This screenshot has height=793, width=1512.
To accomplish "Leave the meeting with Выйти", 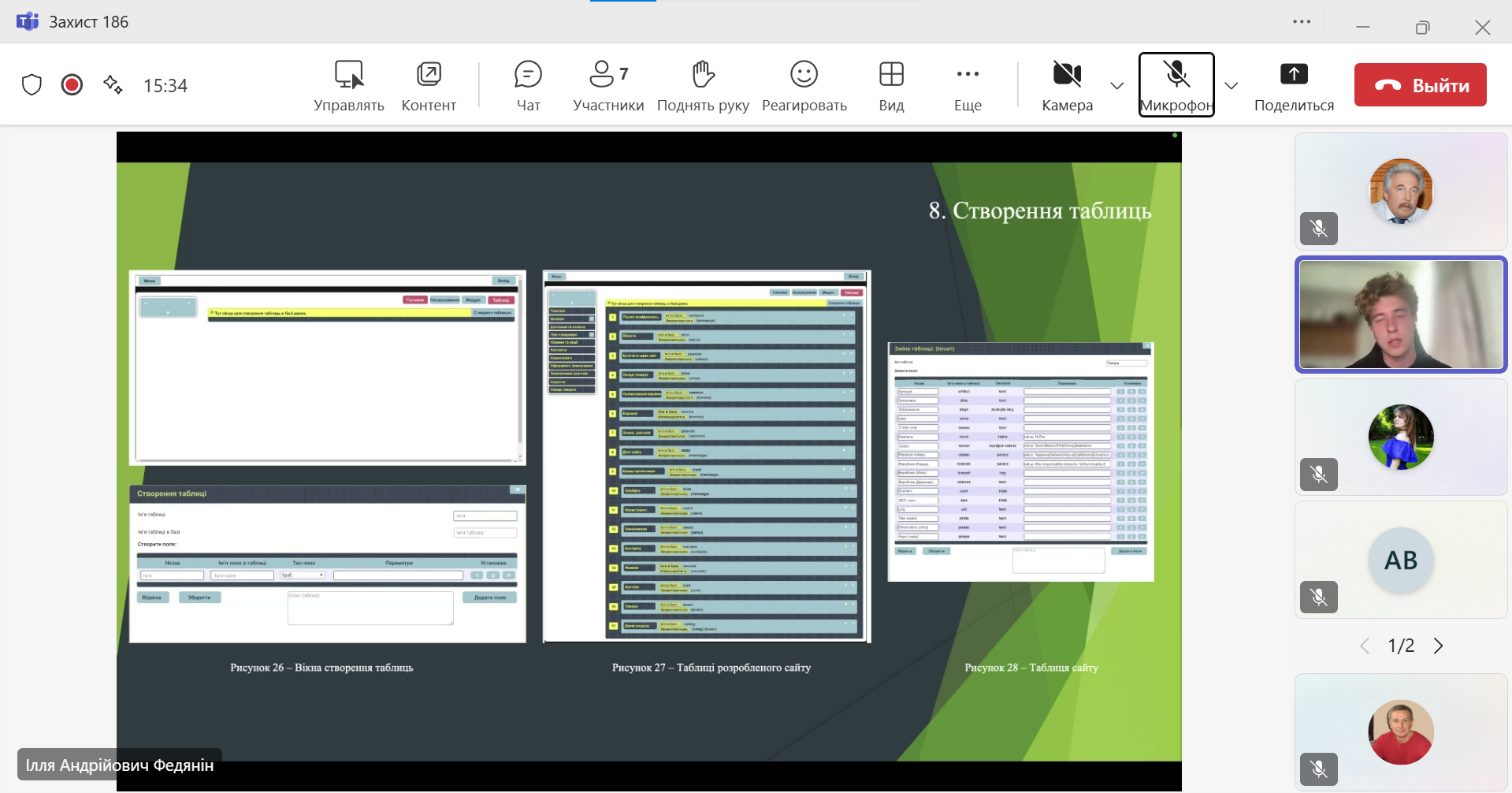I will tap(1420, 85).
